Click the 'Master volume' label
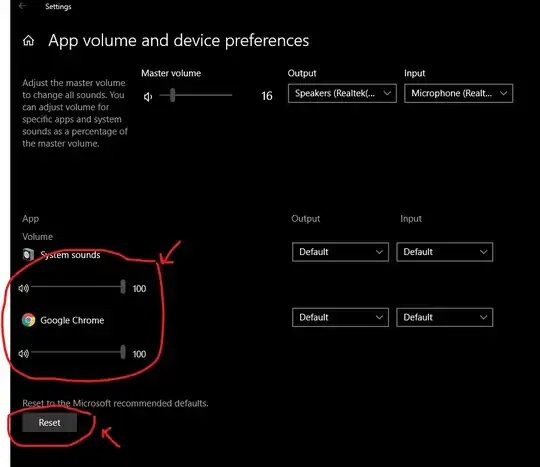The height and width of the screenshot is (467, 540). pyautogui.click(x=171, y=73)
